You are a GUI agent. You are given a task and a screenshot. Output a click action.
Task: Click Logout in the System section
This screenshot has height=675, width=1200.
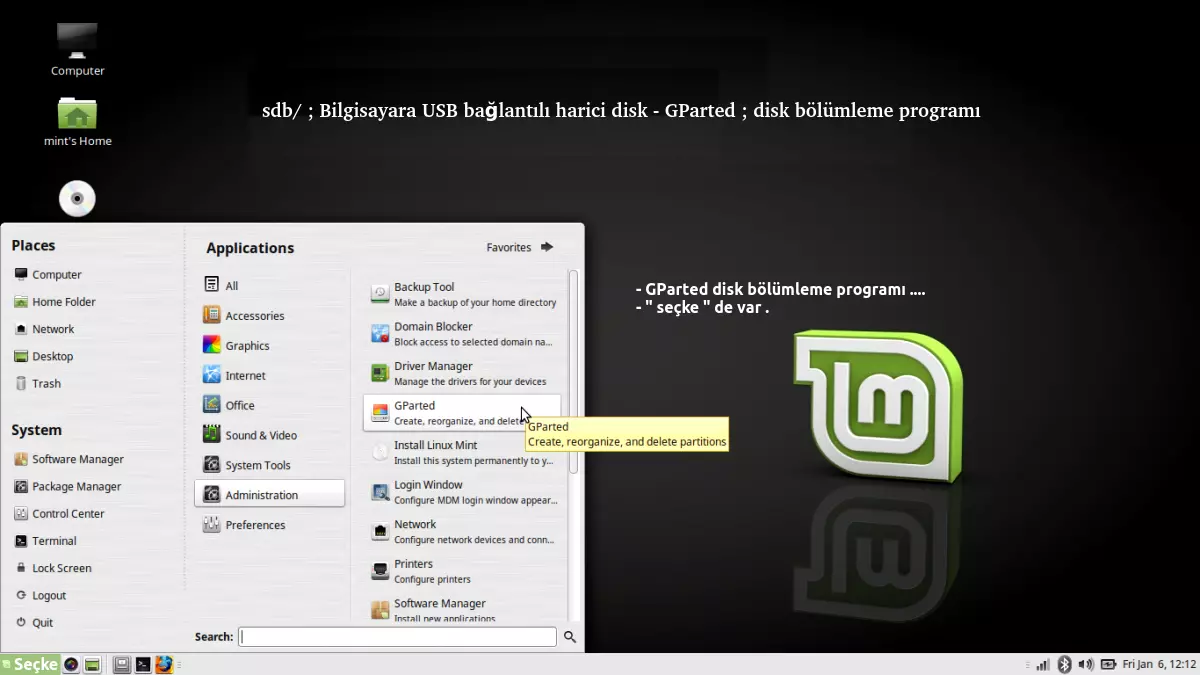tap(49, 595)
